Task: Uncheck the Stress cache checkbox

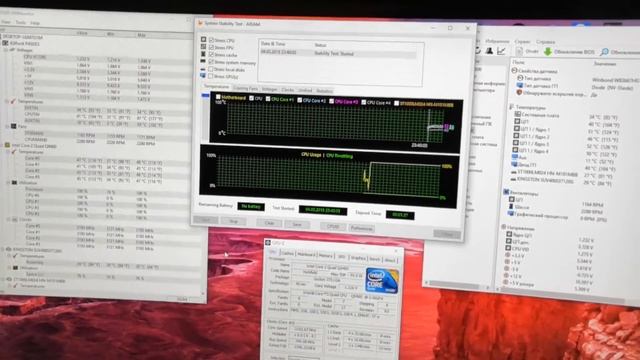Action: tap(211, 54)
